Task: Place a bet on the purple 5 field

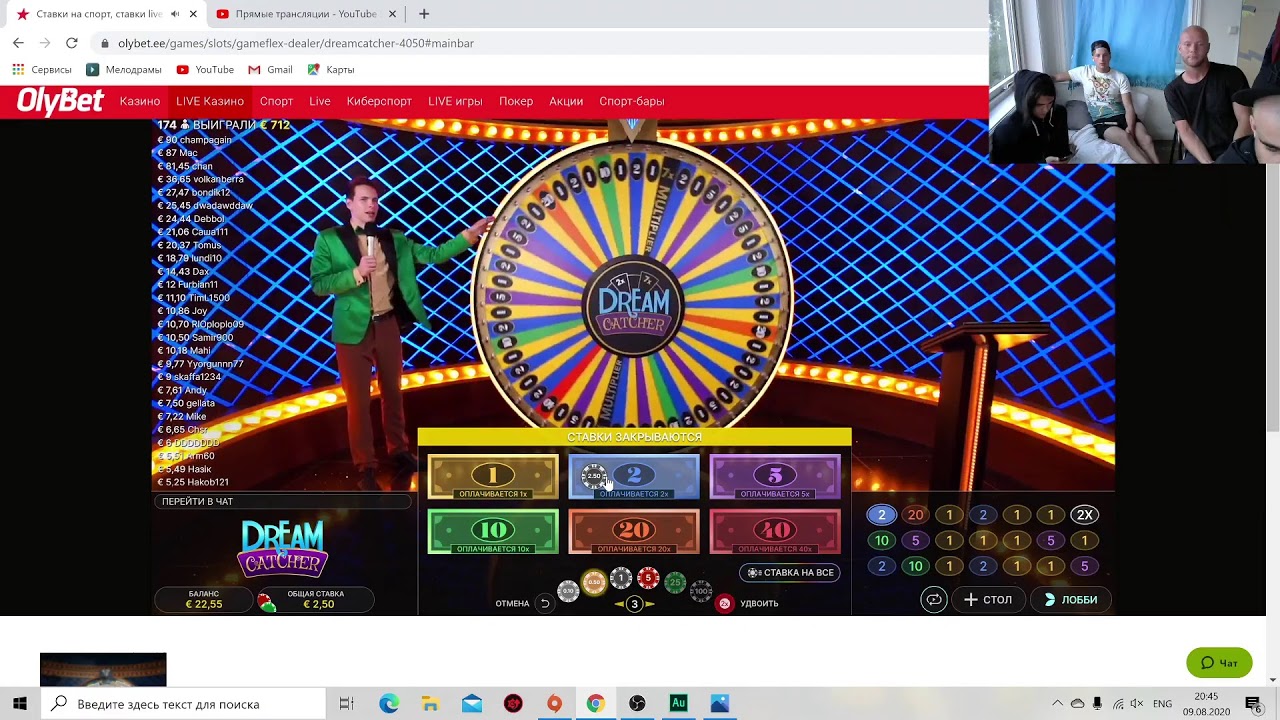Action: (x=775, y=477)
